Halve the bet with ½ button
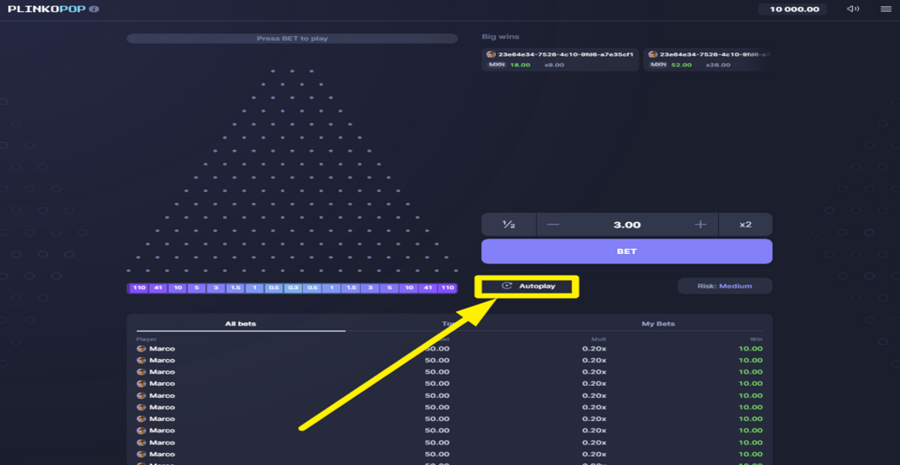Viewport: 900px width, 465px height. pyautogui.click(x=509, y=224)
